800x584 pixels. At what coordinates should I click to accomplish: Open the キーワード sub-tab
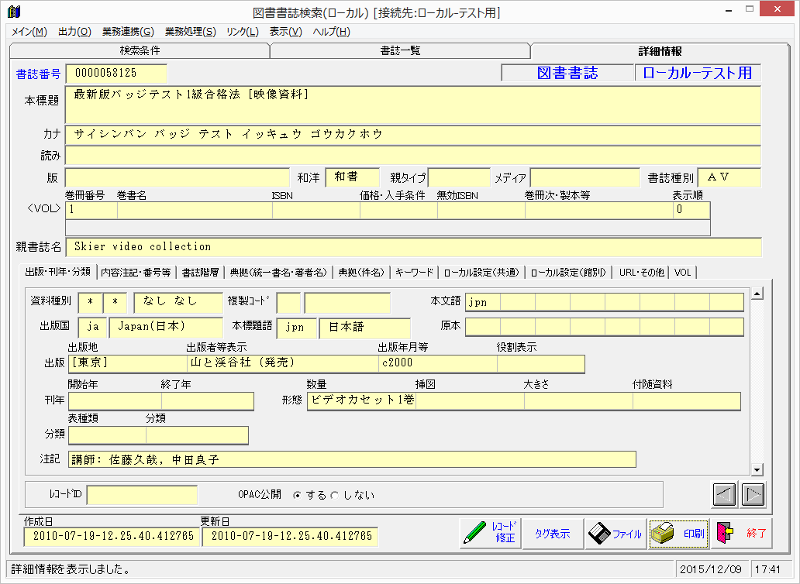(414, 272)
